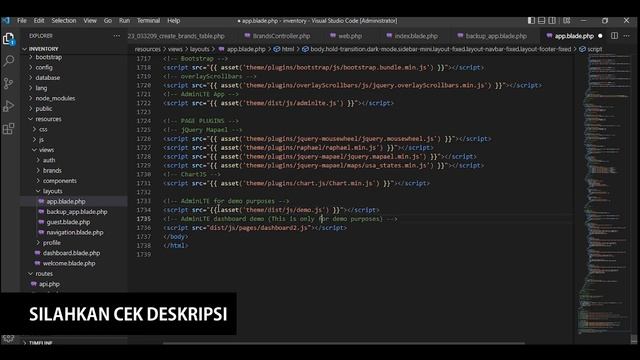This screenshot has height=360, width=640.
Task: Expand the config folder
Action: 44,67
